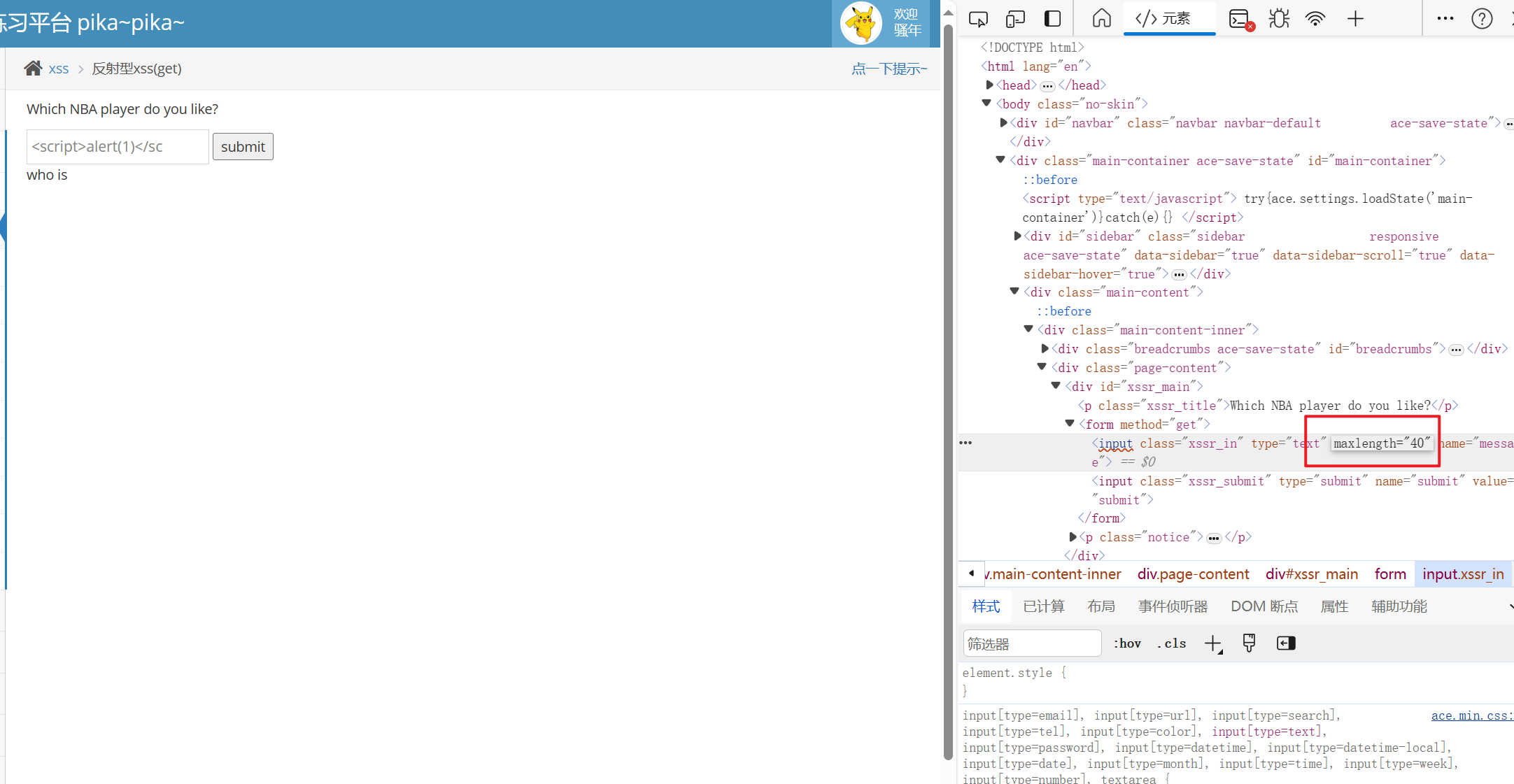Toggle the :hov element state panel
The width and height of the screenshot is (1514, 784).
(1127, 643)
